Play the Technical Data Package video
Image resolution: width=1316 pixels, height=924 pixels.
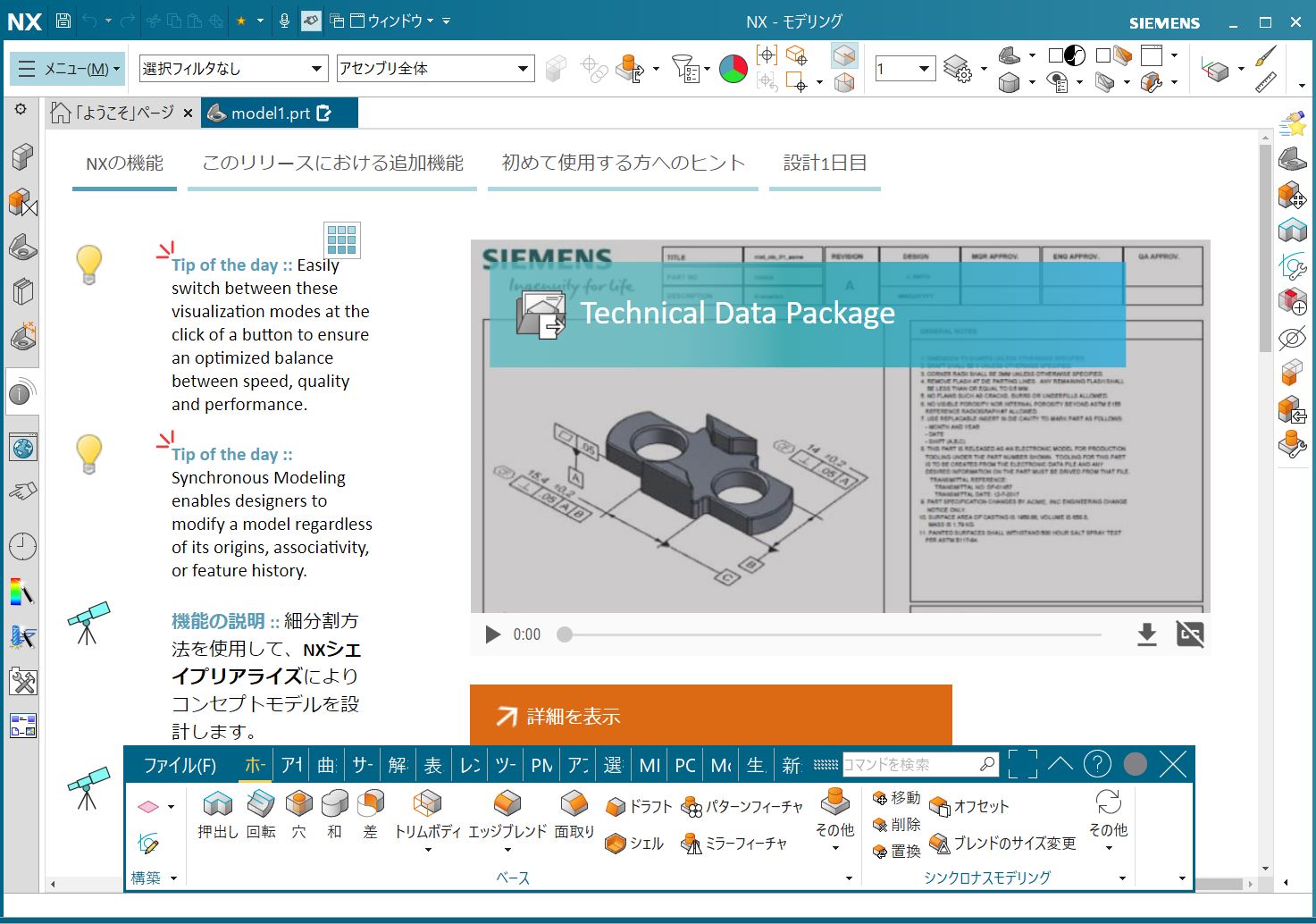[x=492, y=634]
